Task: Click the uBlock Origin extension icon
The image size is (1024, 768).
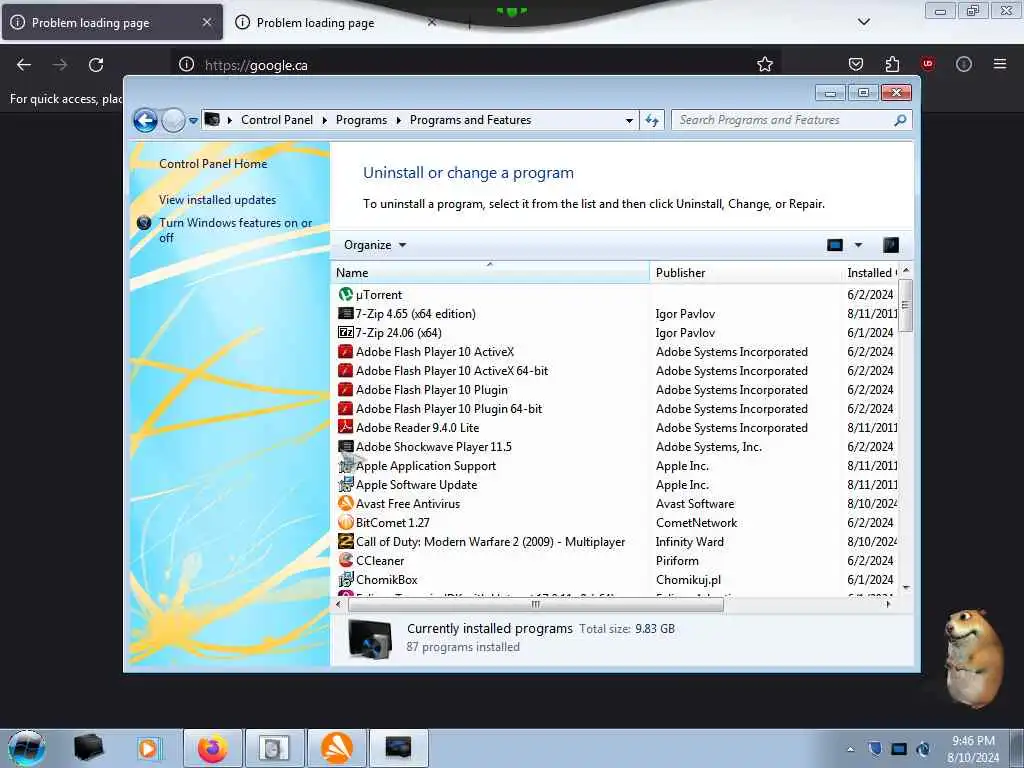Action: (927, 64)
